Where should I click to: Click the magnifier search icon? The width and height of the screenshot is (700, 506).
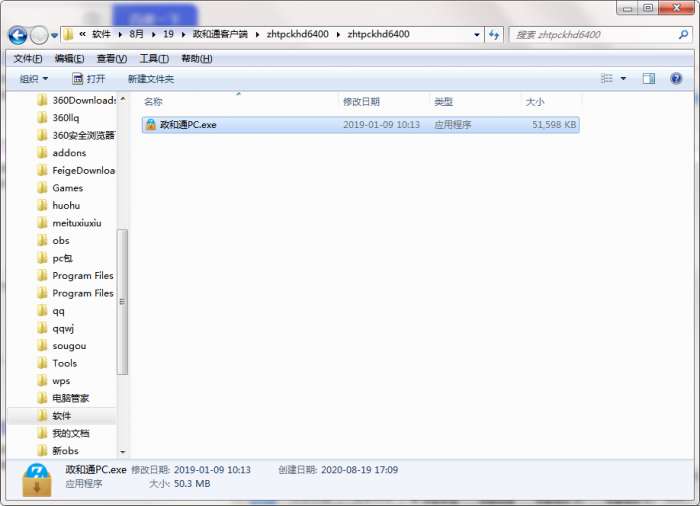(x=683, y=34)
